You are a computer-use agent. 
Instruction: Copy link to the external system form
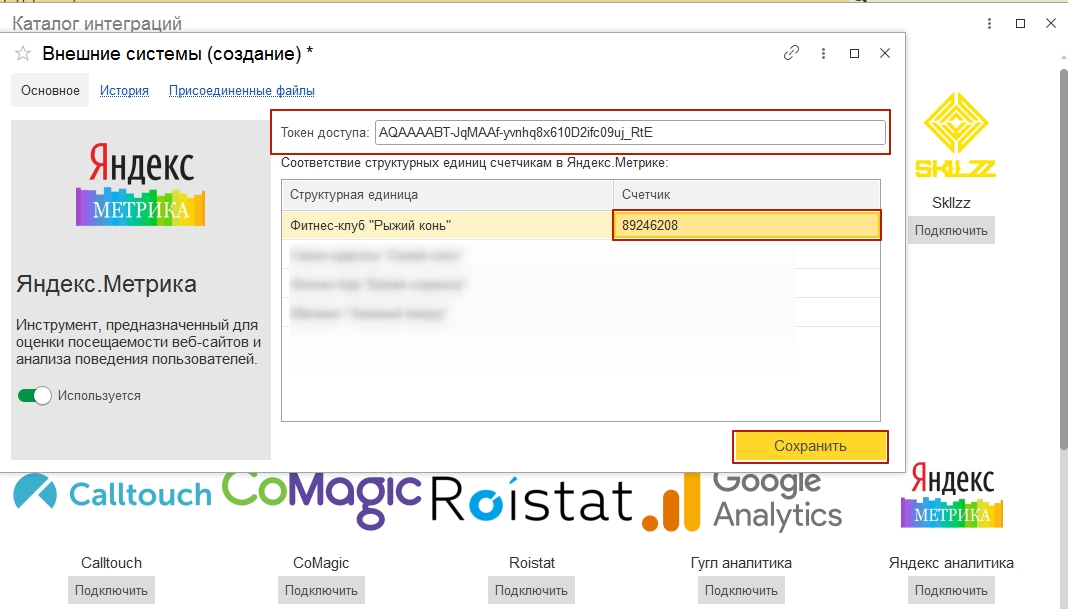791,53
